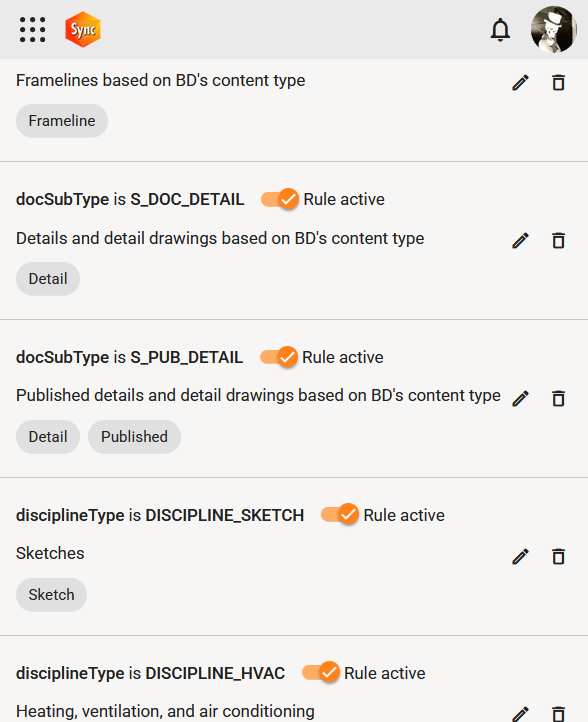Edit the Framelines rule

(x=520, y=83)
